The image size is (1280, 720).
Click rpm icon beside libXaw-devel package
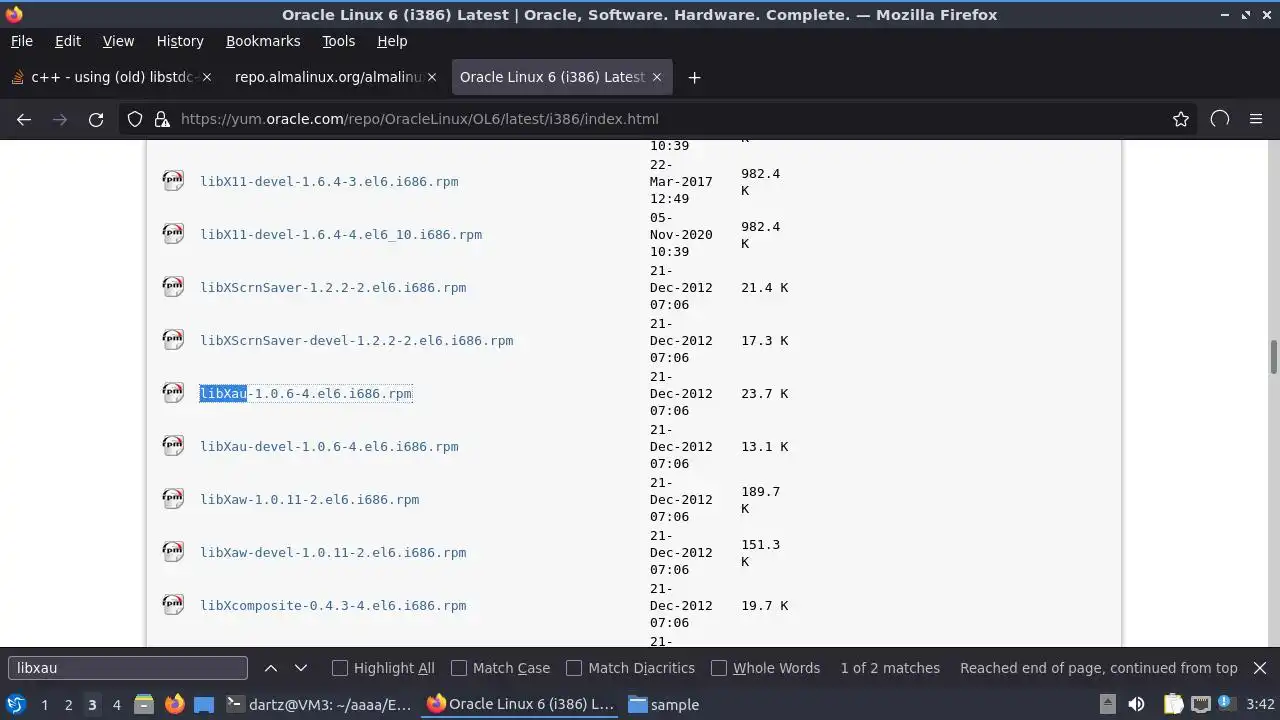click(x=173, y=551)
